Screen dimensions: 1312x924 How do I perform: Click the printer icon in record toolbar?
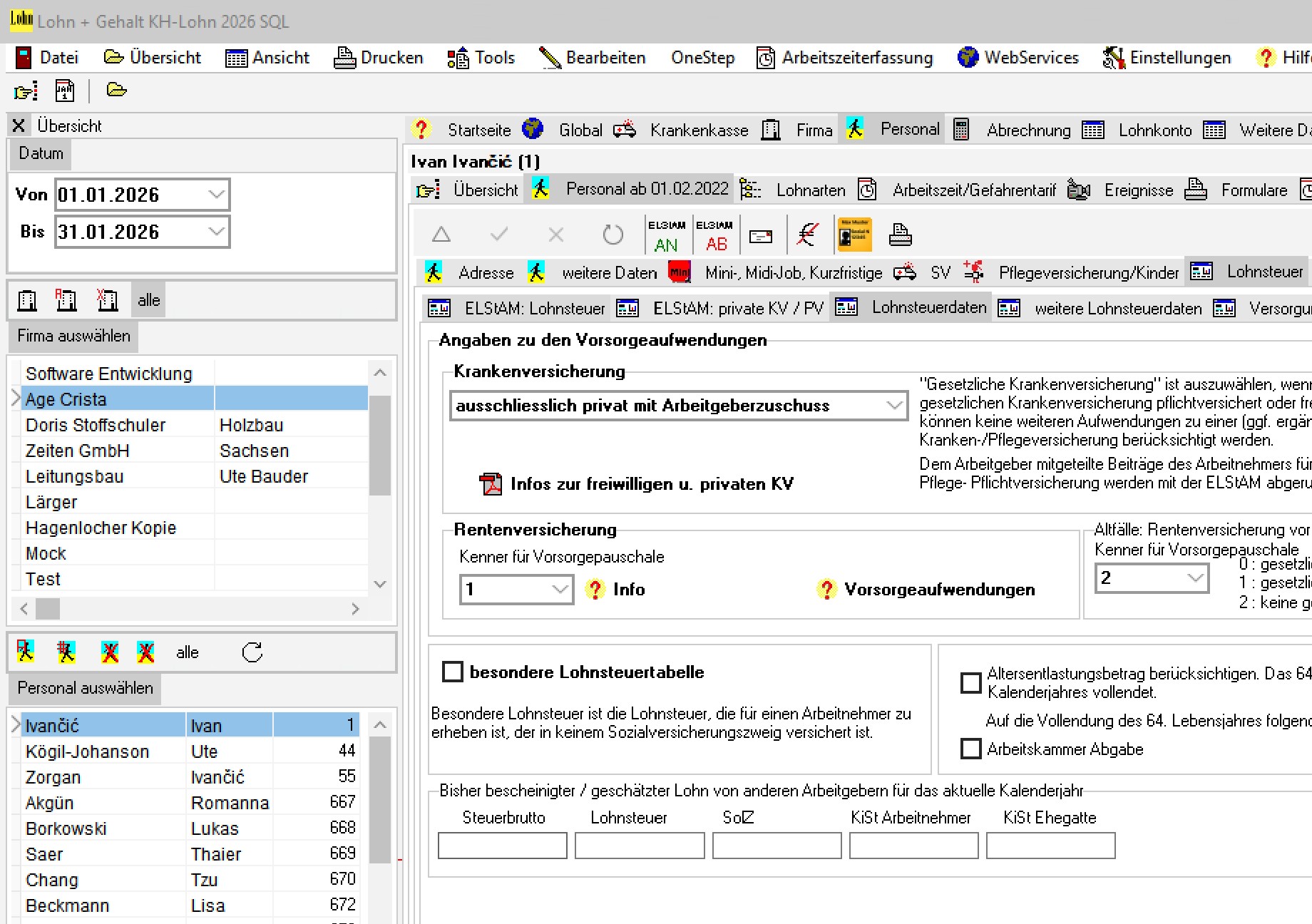pyautogui.click(x=900, y=235)
